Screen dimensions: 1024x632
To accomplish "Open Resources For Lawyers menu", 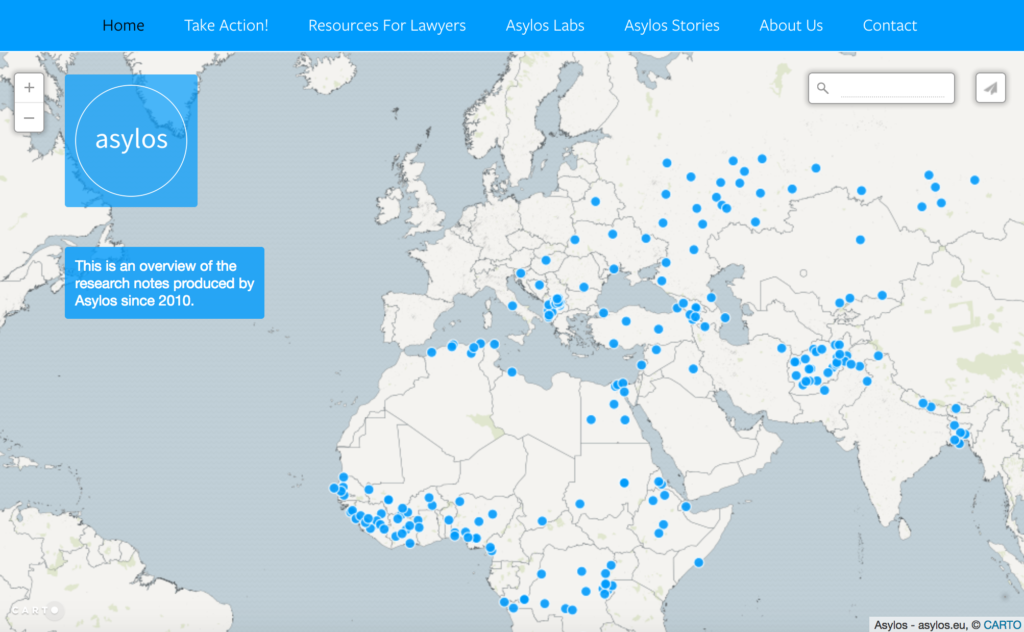I will [387, 25].
